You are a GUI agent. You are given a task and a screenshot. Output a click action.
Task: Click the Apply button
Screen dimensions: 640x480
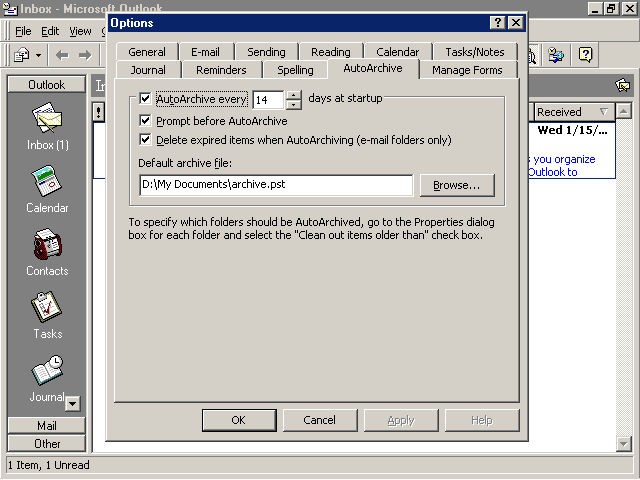click(x=401, y=420)
